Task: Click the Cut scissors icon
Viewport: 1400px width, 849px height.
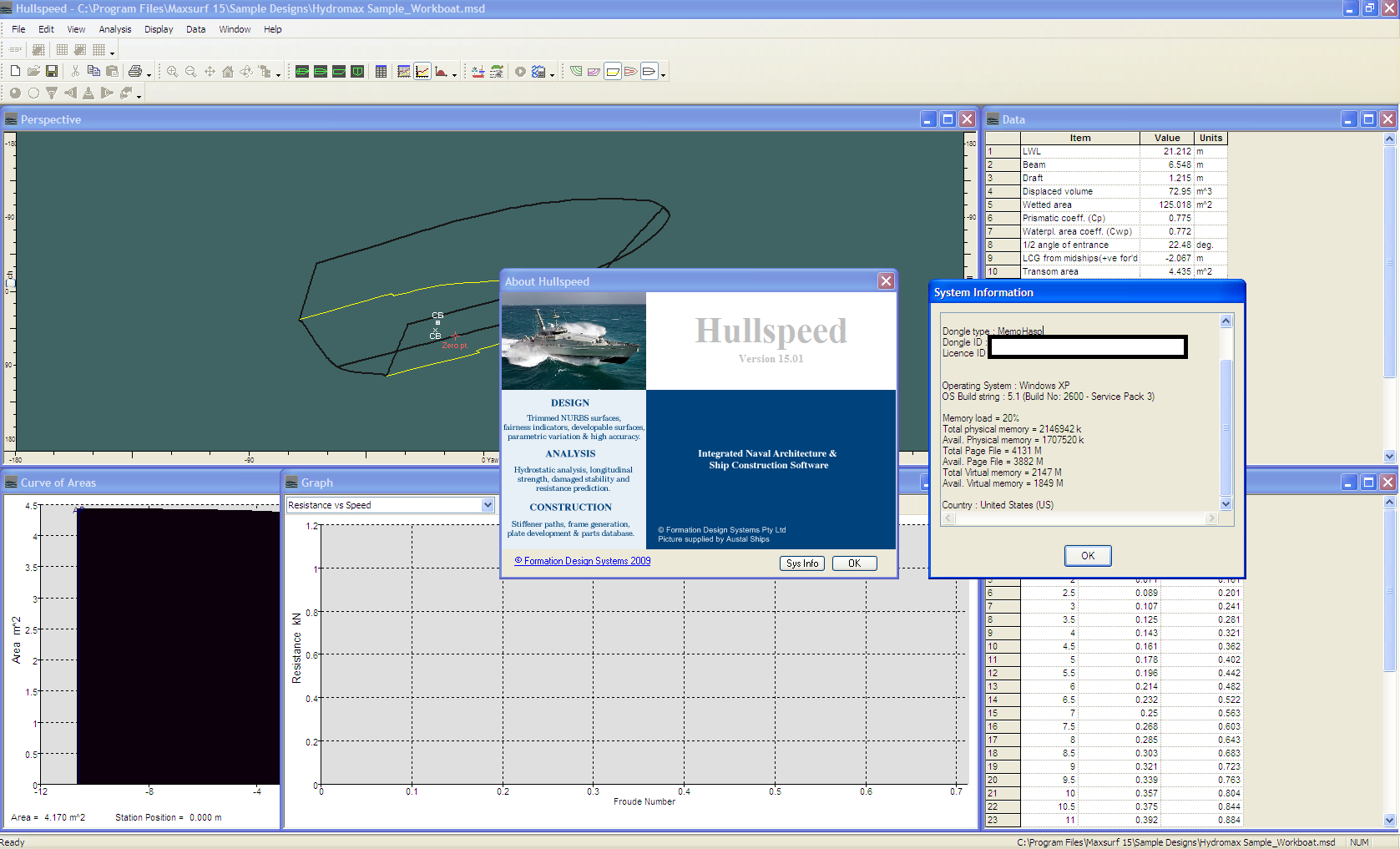Action: tap(75, 72)
